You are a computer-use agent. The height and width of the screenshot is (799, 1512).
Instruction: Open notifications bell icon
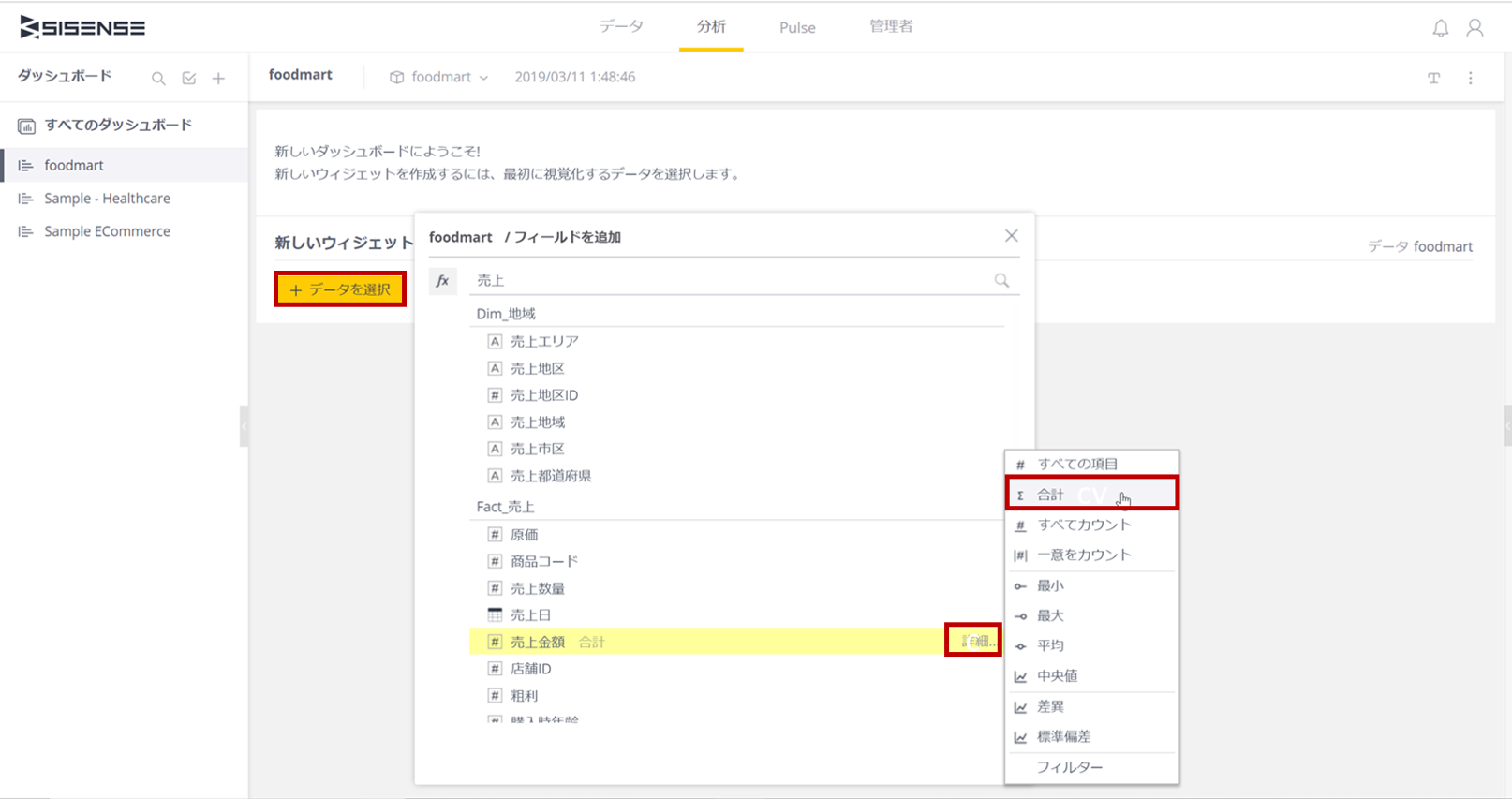[1441, 28]
